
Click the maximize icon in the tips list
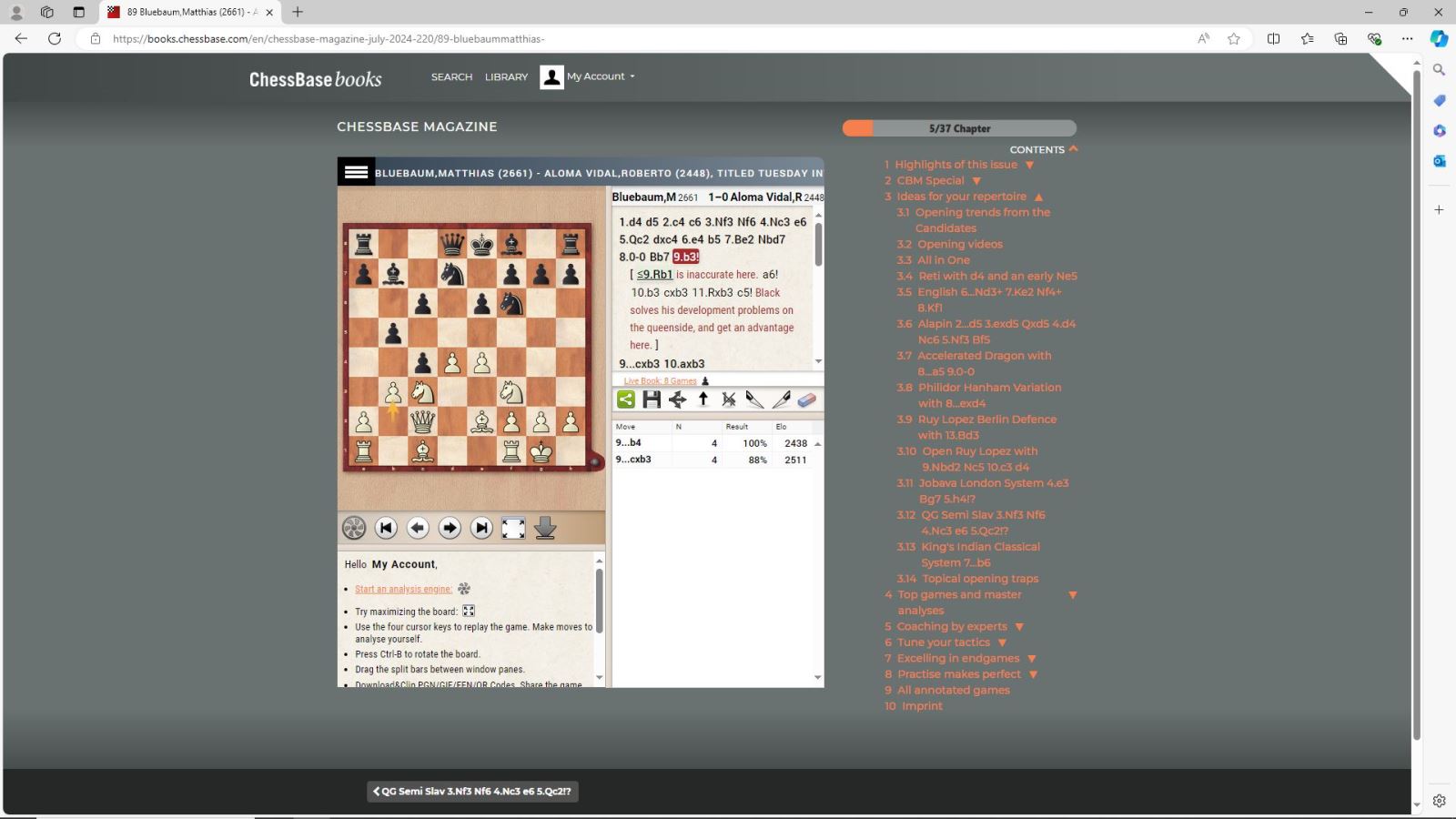[469, 612]
